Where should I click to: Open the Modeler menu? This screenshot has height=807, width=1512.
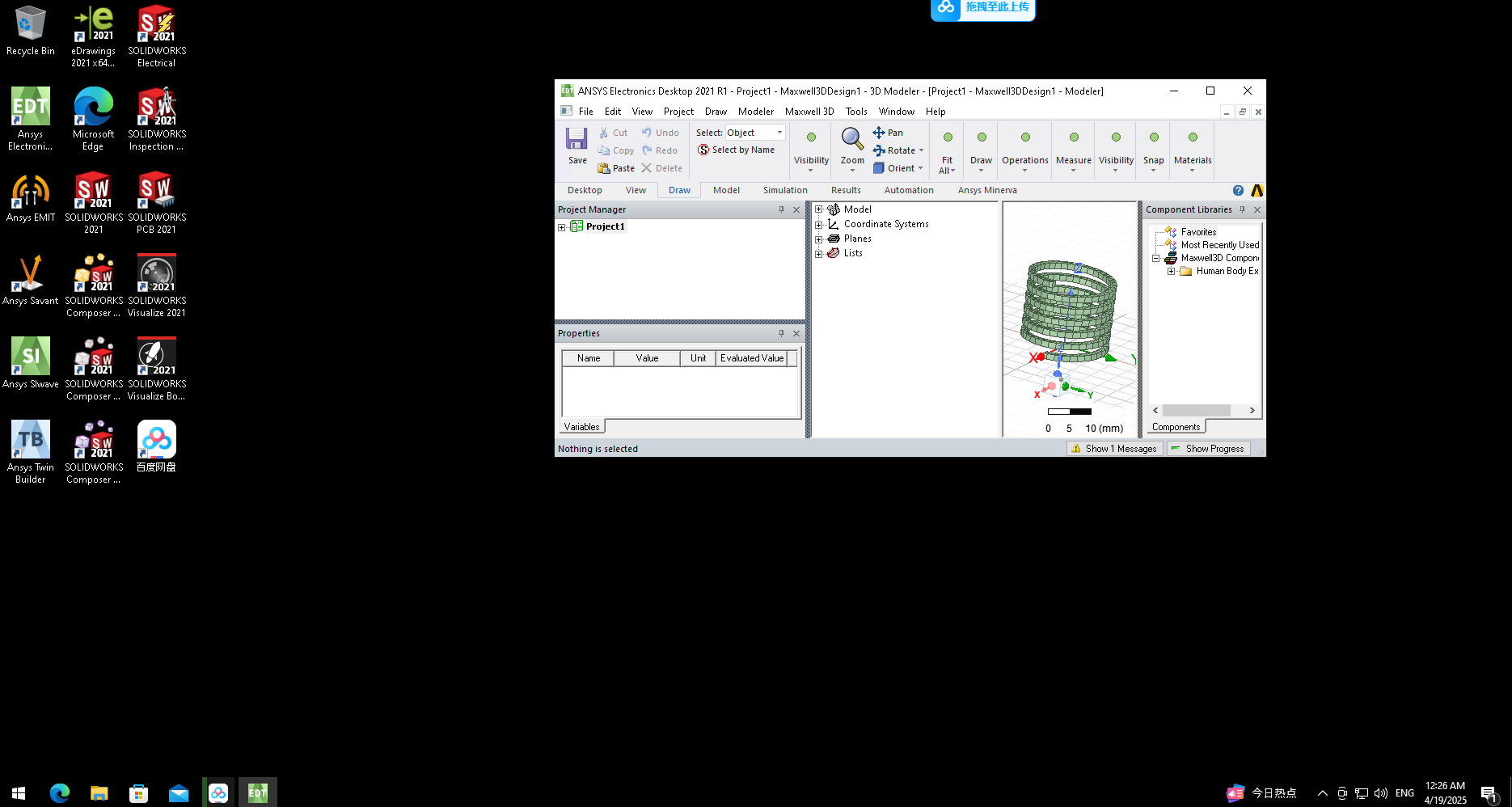tap(755, 112)
